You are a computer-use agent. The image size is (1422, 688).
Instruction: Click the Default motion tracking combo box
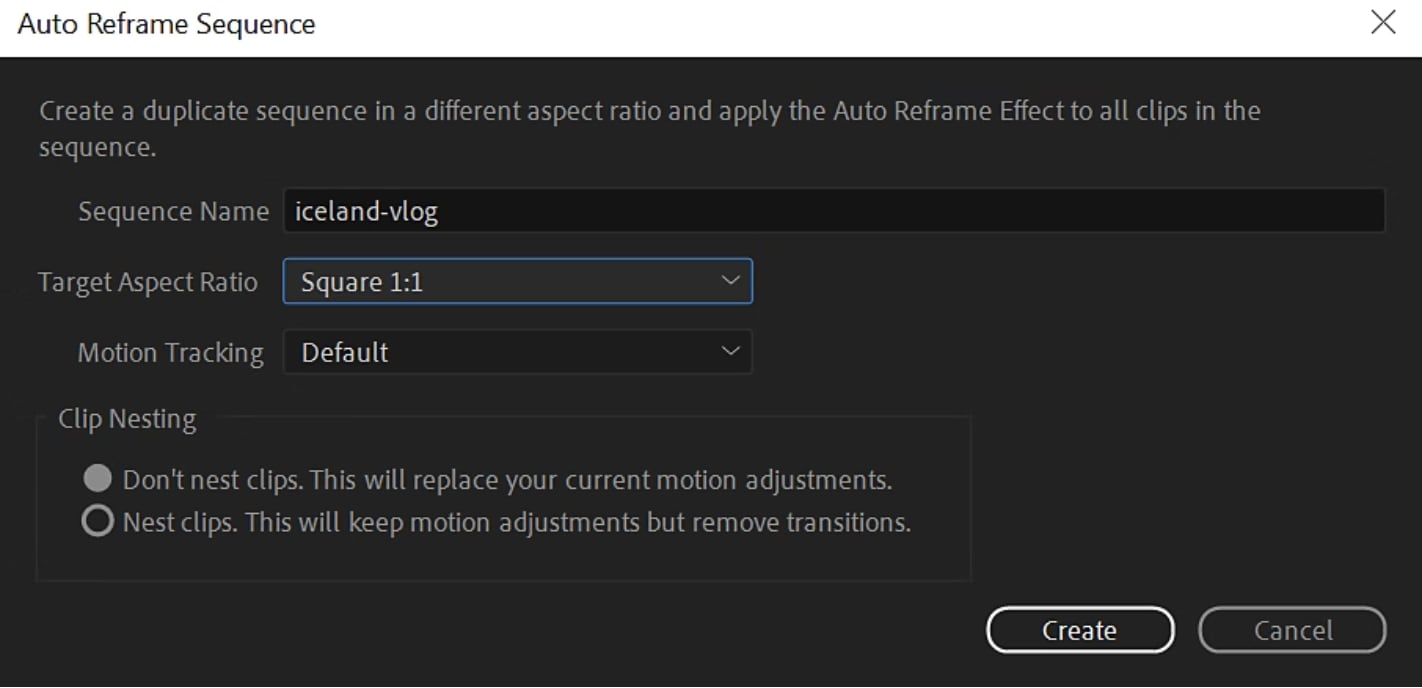[517, 352]
